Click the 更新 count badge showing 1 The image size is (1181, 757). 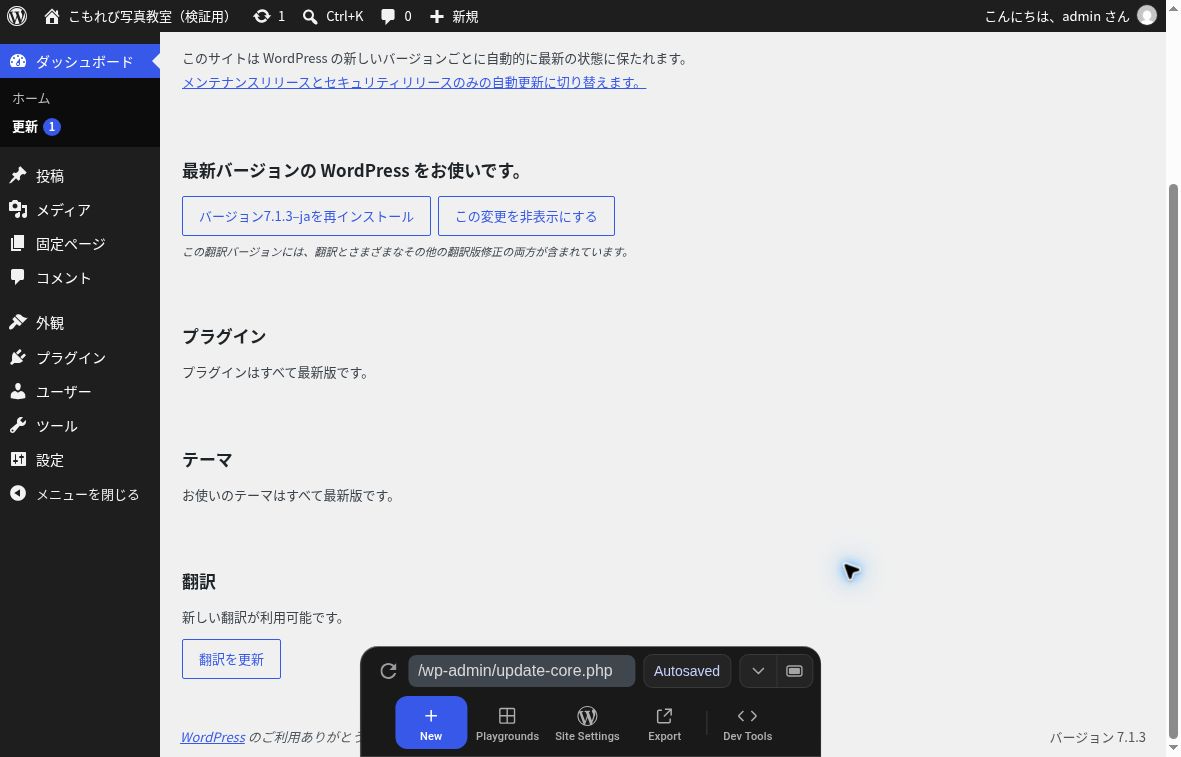coord(52,127)
